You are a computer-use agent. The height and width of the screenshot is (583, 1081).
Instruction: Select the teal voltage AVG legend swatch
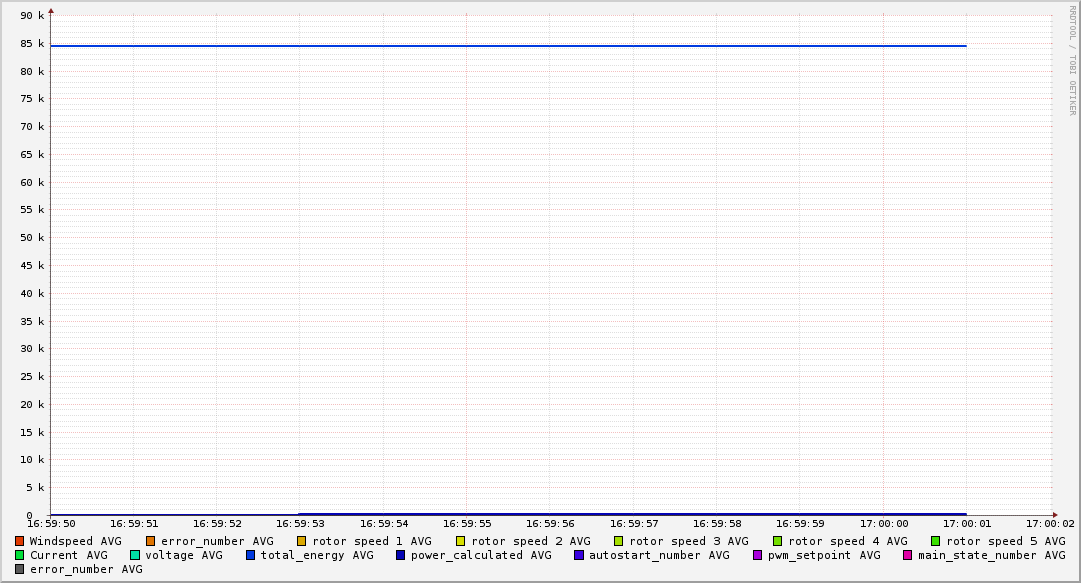pos(135,555)
